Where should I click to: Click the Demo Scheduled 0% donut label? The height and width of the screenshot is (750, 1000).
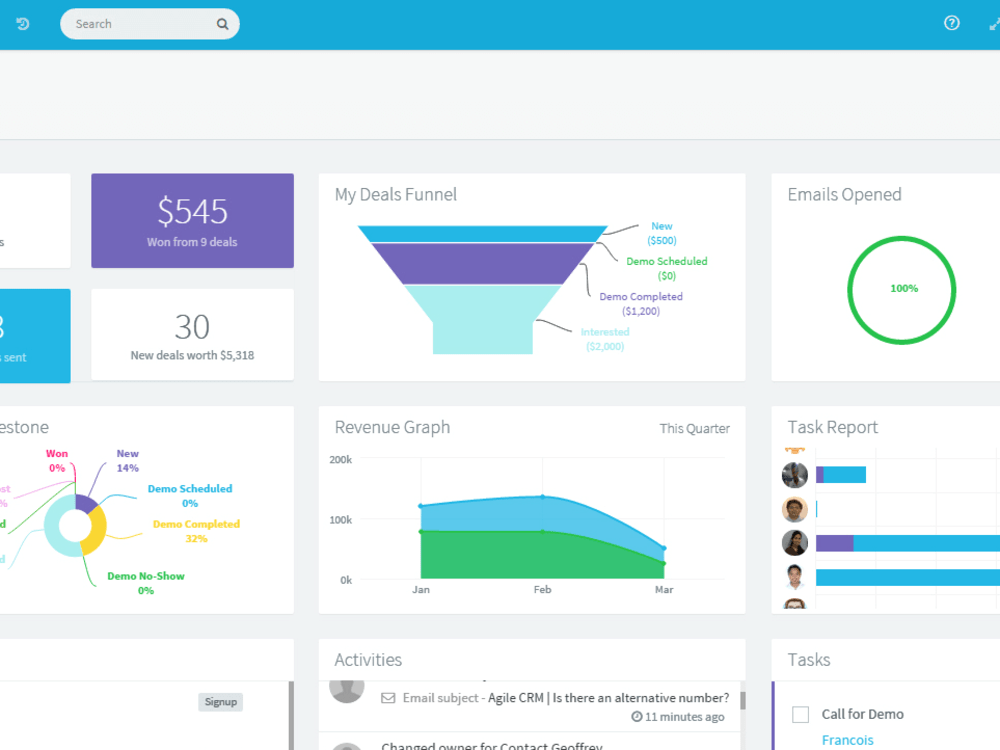[190, 496]
